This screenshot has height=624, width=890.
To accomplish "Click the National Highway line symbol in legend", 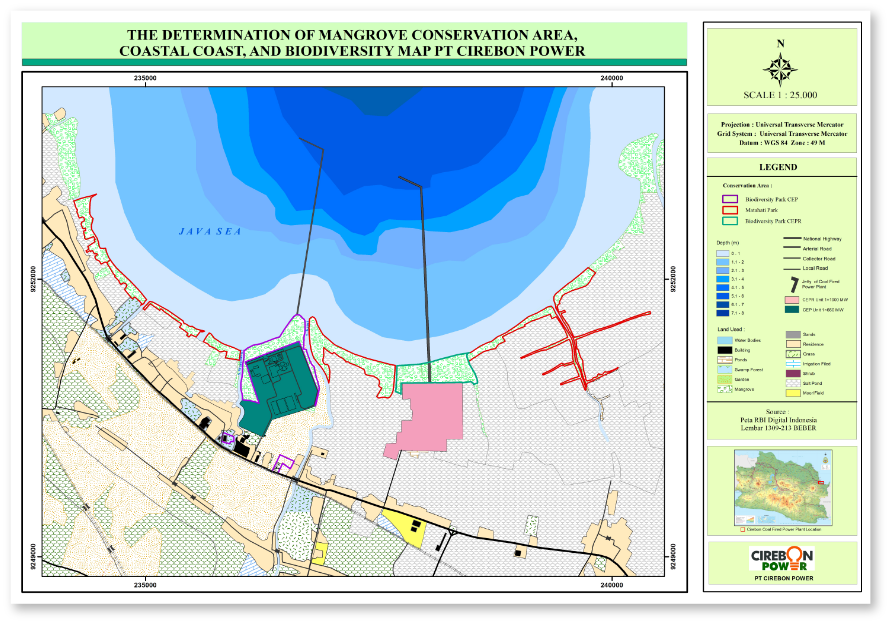I will click(x=791, y=238).
